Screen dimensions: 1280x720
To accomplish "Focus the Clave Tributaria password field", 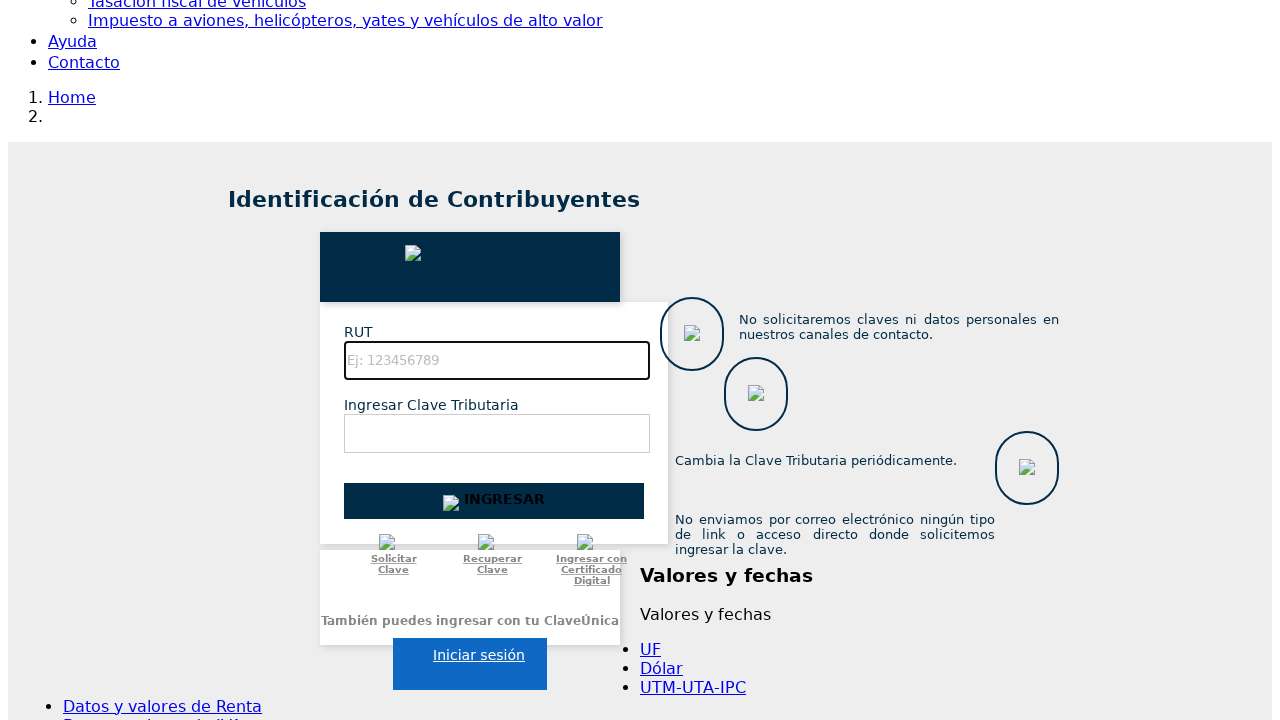I will (497, 434).
